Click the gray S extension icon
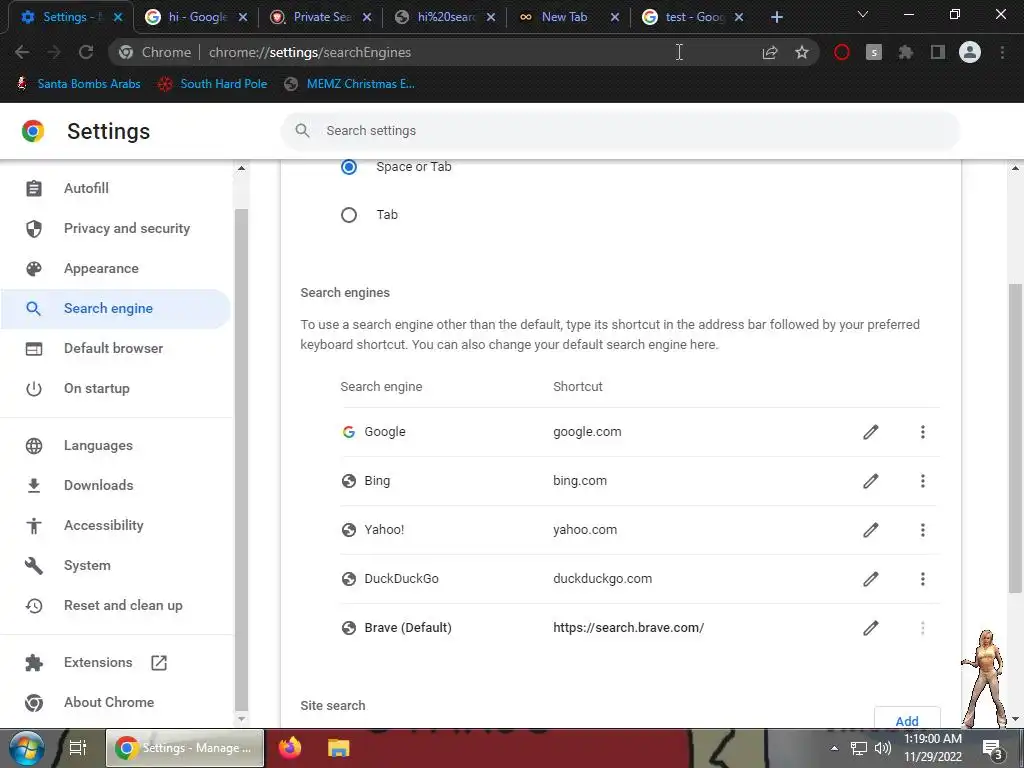The image size is (1024, 768). click(x=874, y=52)
